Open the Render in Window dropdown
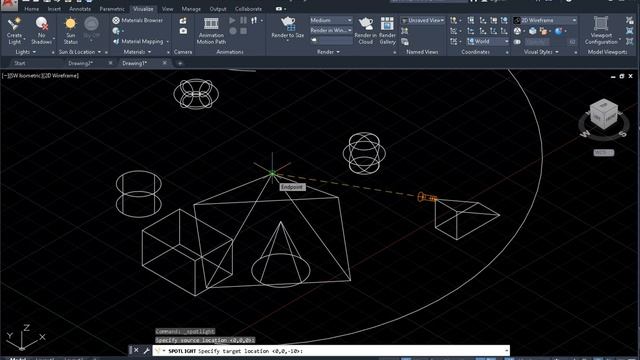This screenshot has height=360, width=640. (331, 31)
